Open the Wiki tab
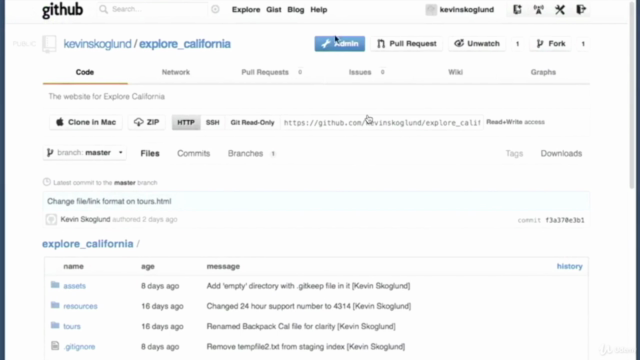 tap(456, 72)
